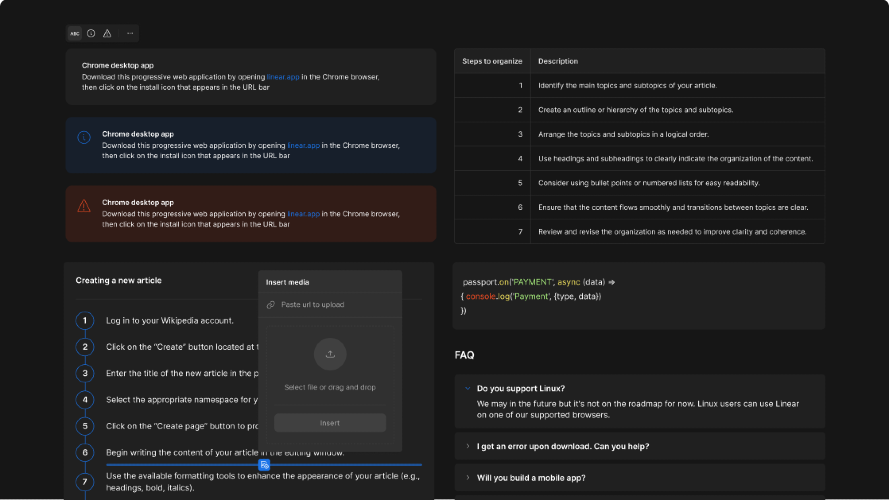The image size is (889, 500).
Task: Click the Chrome desktop app title in plain callout
Action: coord(117,66)
